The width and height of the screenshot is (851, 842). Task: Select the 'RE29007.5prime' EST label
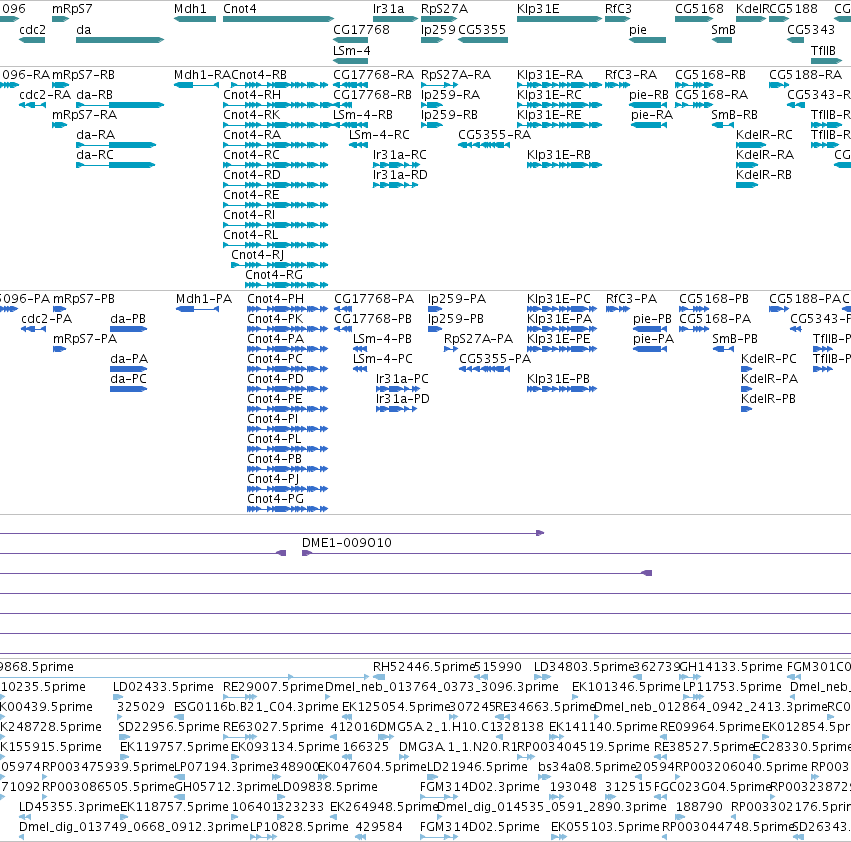pos(274,687)
